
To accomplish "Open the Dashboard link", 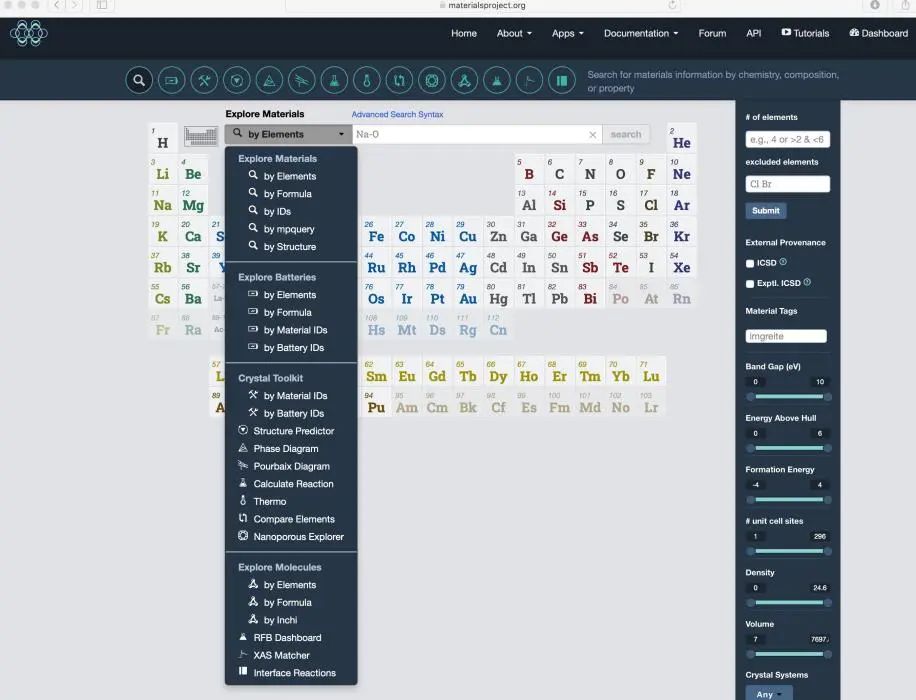I will pos(879,33).
